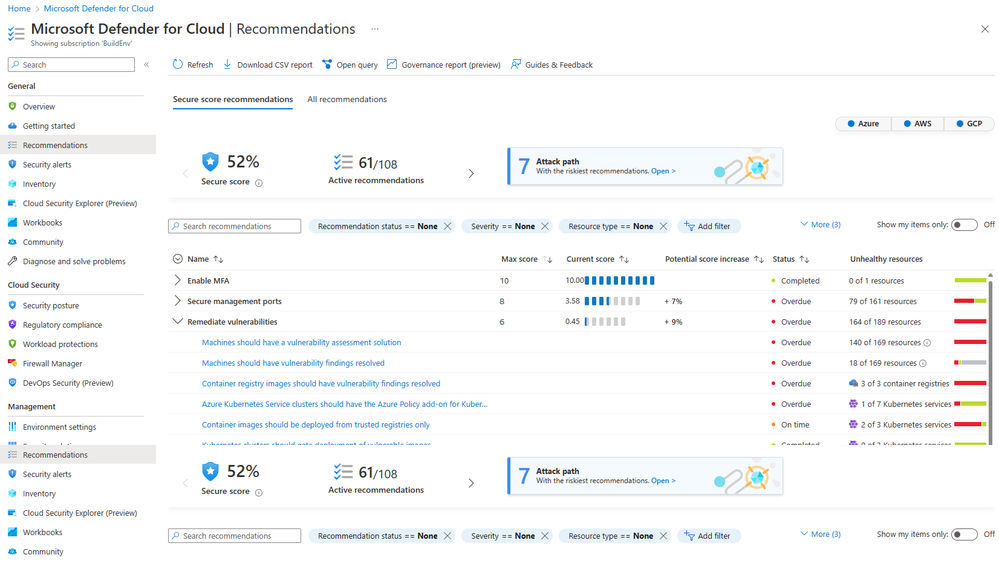
Task: Click Kubernetes icon for 2 of 3 services
Action: click(853, 424)
